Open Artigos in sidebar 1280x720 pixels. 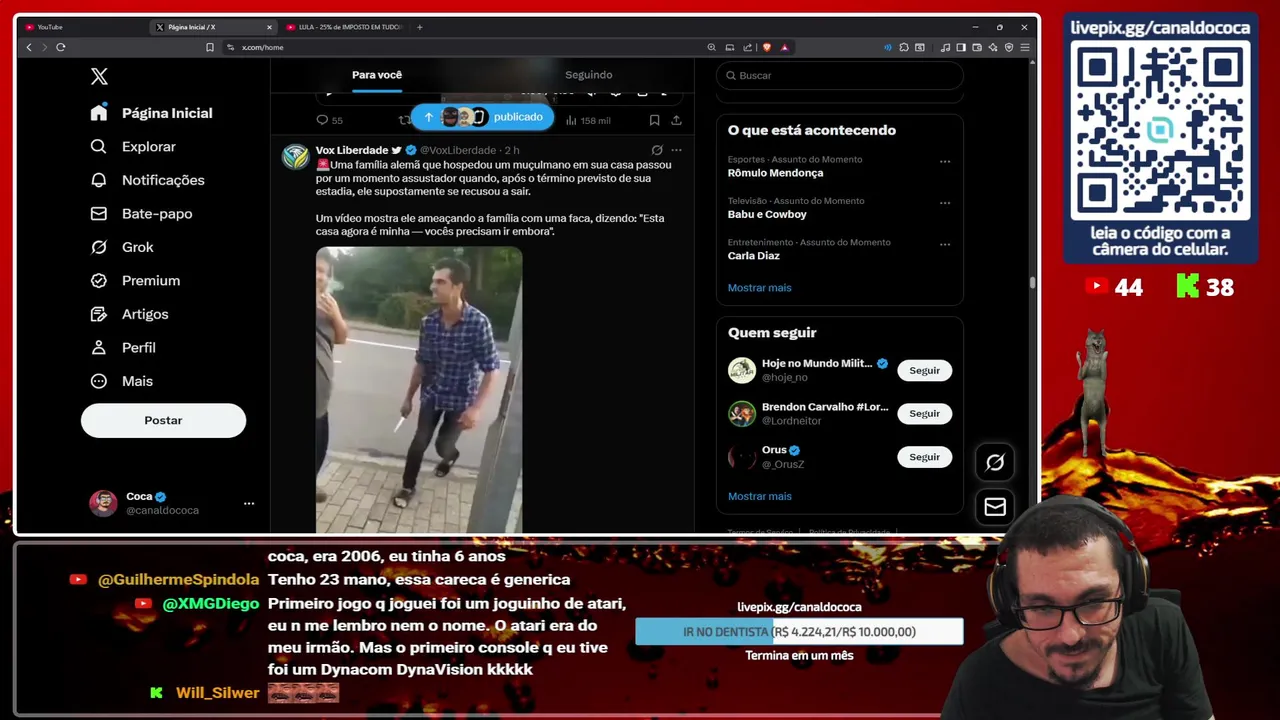[129, 314]
